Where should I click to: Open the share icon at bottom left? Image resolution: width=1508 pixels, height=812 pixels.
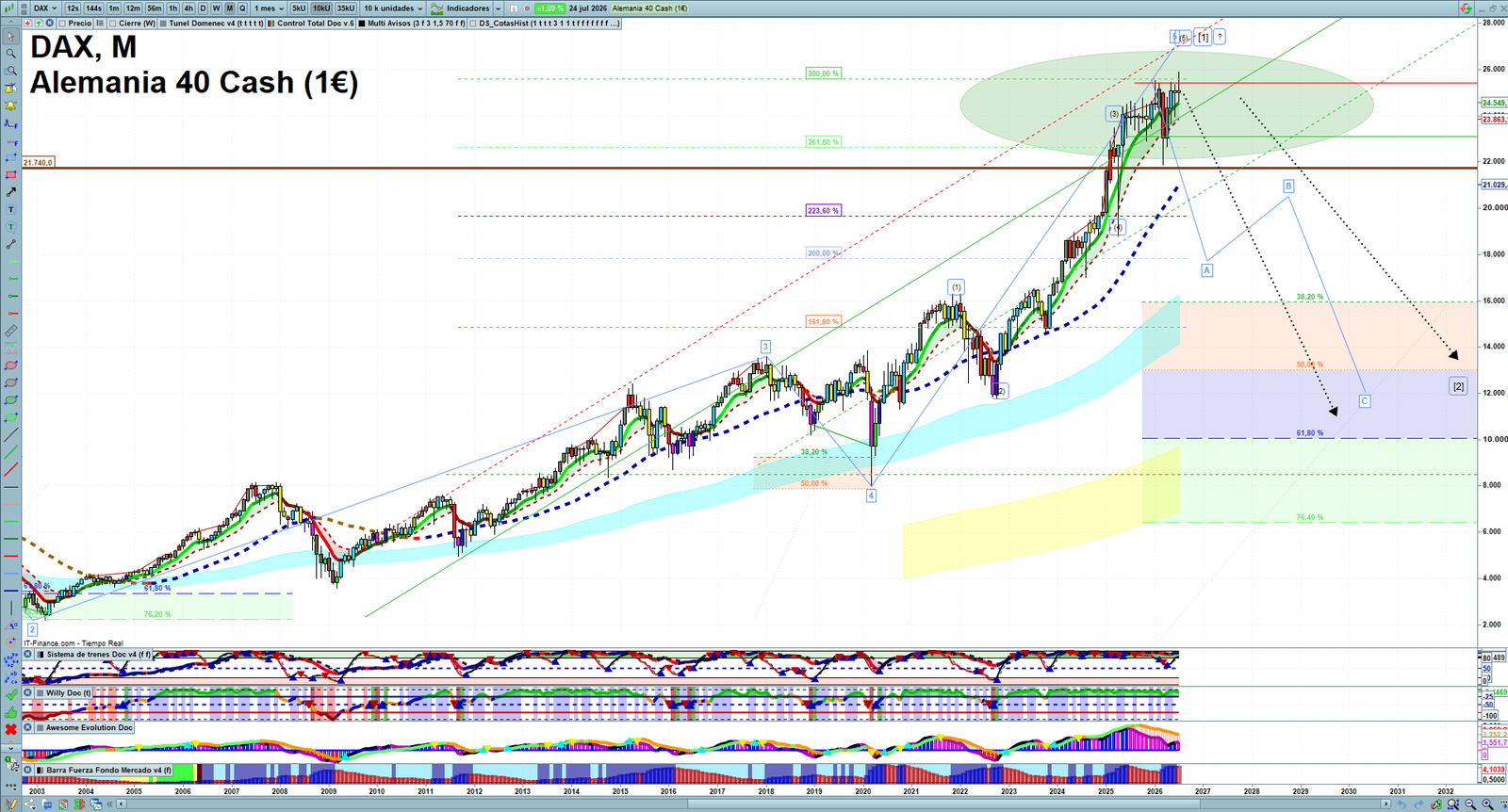click(x=29, y=804)
